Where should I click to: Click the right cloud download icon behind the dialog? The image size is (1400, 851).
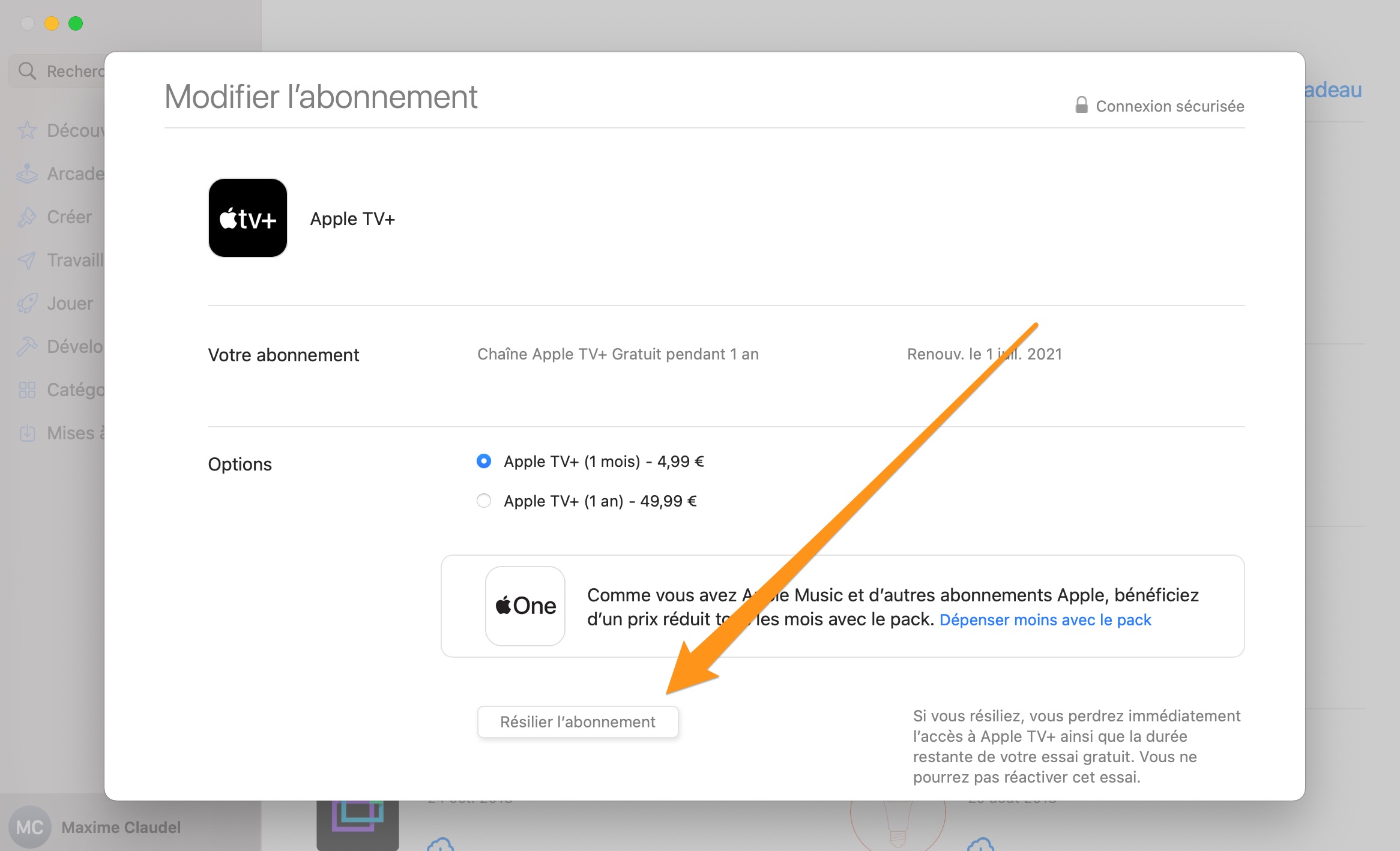pos(980,844)
